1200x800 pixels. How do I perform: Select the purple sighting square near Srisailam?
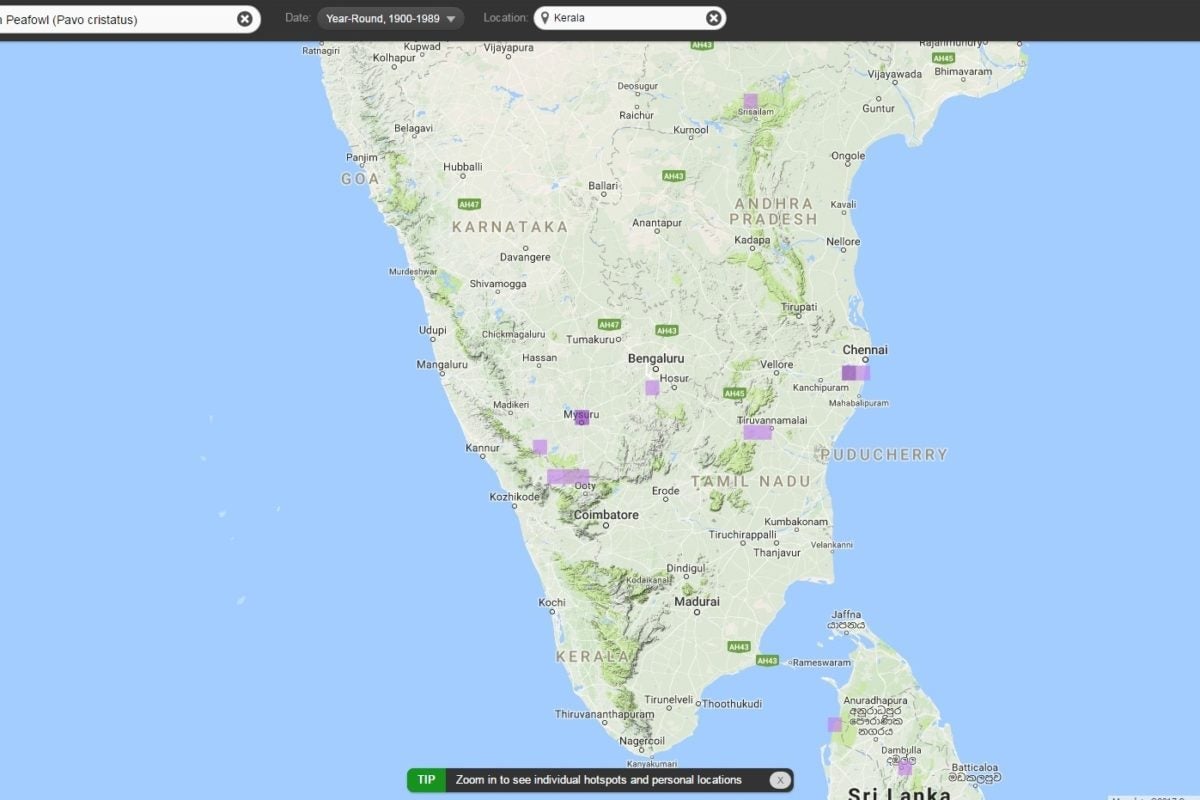click(x=750, y=101)
